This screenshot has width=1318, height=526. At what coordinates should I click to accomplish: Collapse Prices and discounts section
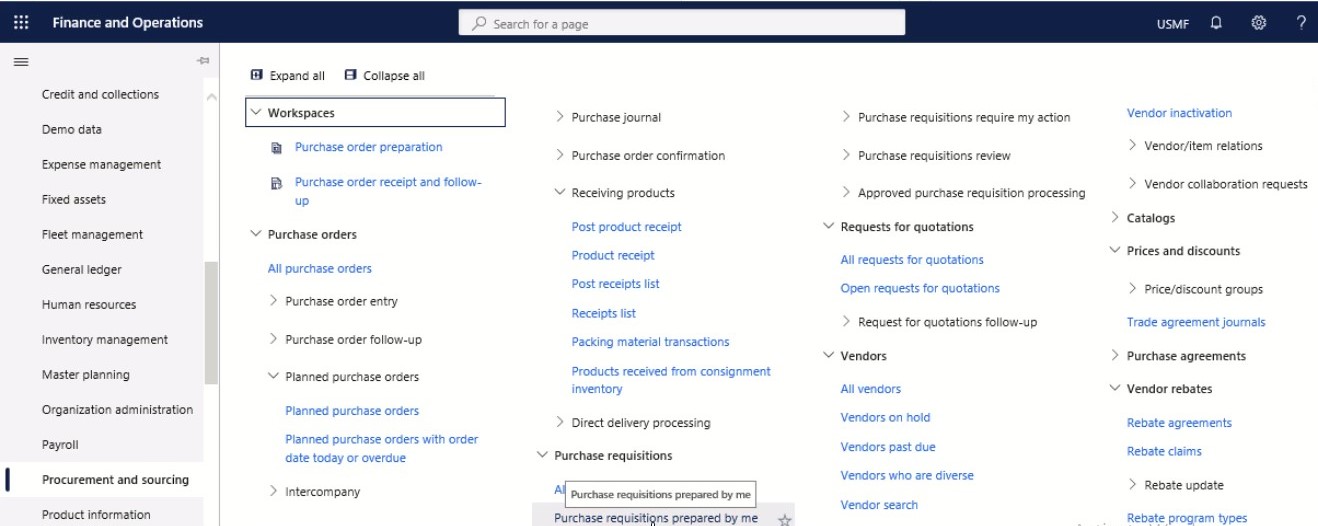[x=1116, y=250]
